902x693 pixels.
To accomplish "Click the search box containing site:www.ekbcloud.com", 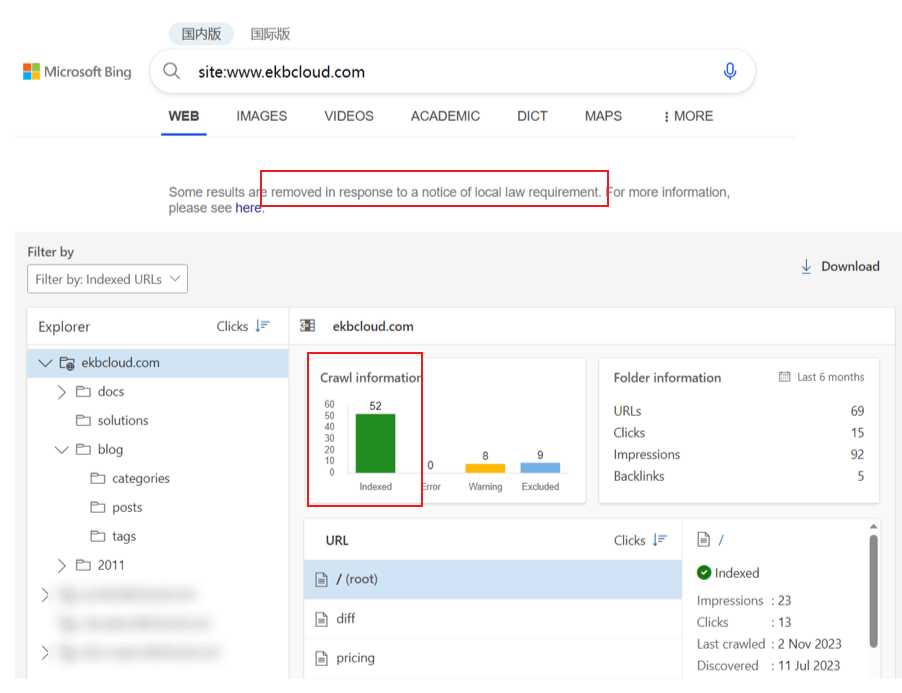I will pyautogui.click(x=452, y=71).
